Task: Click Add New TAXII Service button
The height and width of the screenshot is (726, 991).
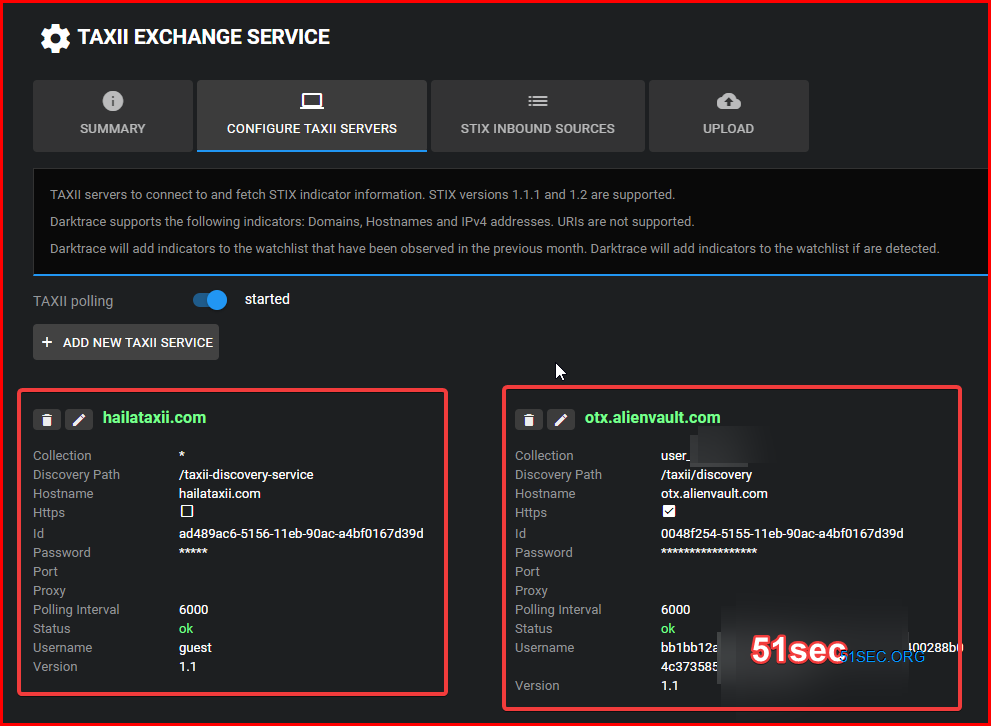Action: tap(126, 342)
